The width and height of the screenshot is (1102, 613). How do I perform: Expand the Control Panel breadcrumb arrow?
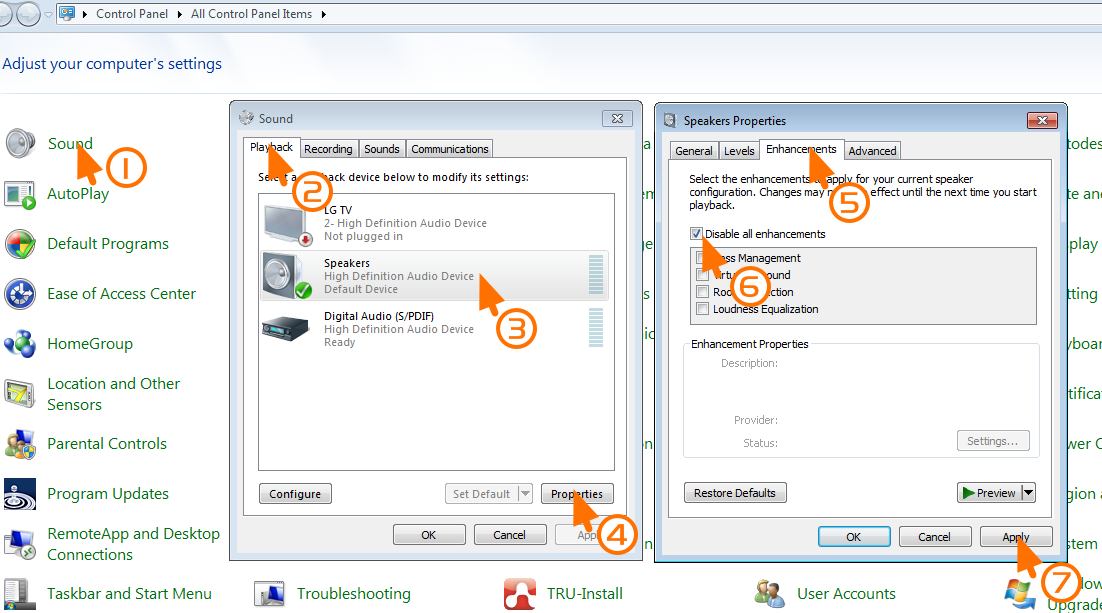tap(179, 14)
